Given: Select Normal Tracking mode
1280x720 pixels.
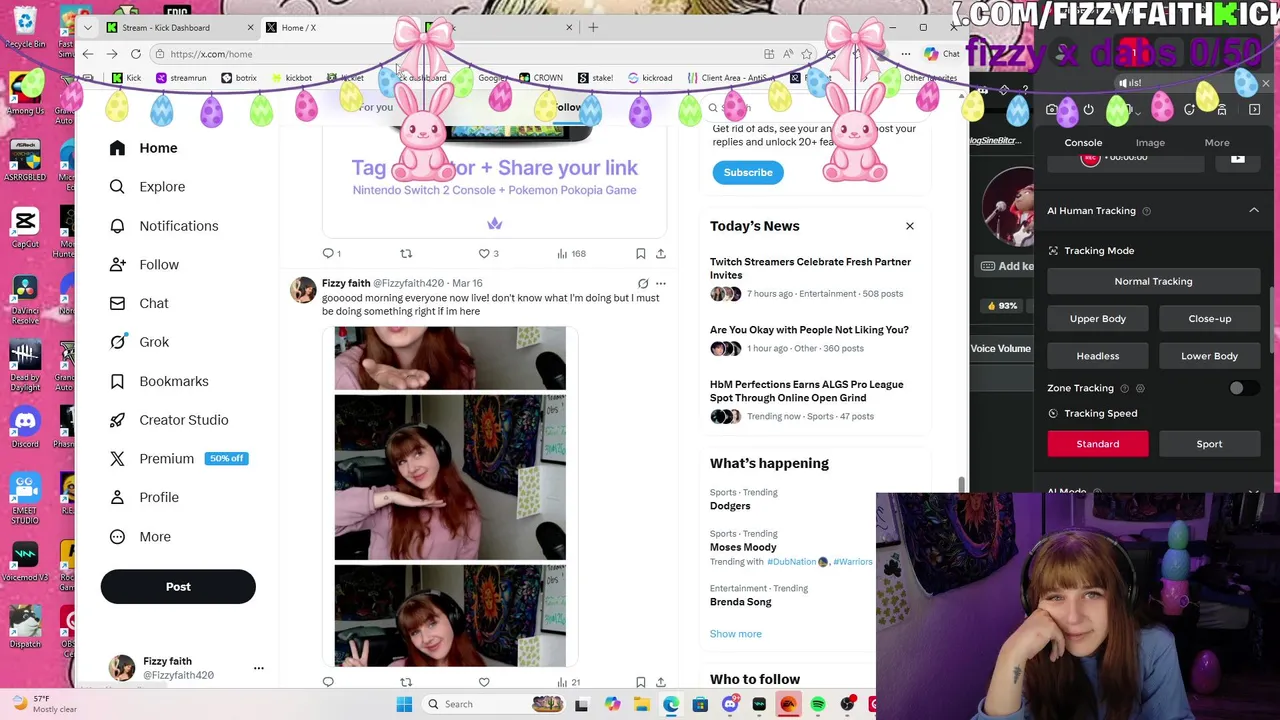Looking at the screenshot, I should [1153, 281].
